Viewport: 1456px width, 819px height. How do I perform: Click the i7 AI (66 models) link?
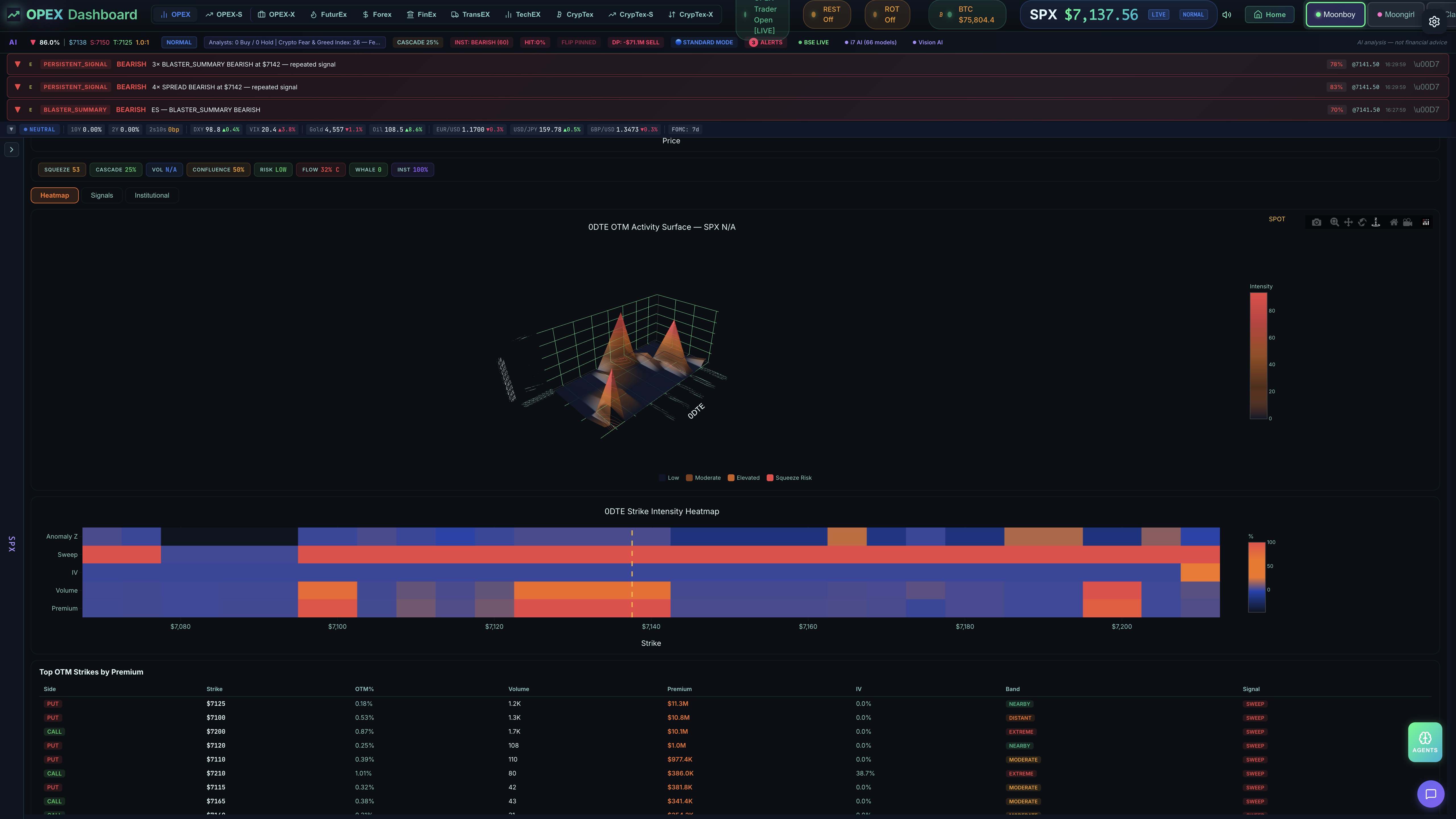[870, 42]
